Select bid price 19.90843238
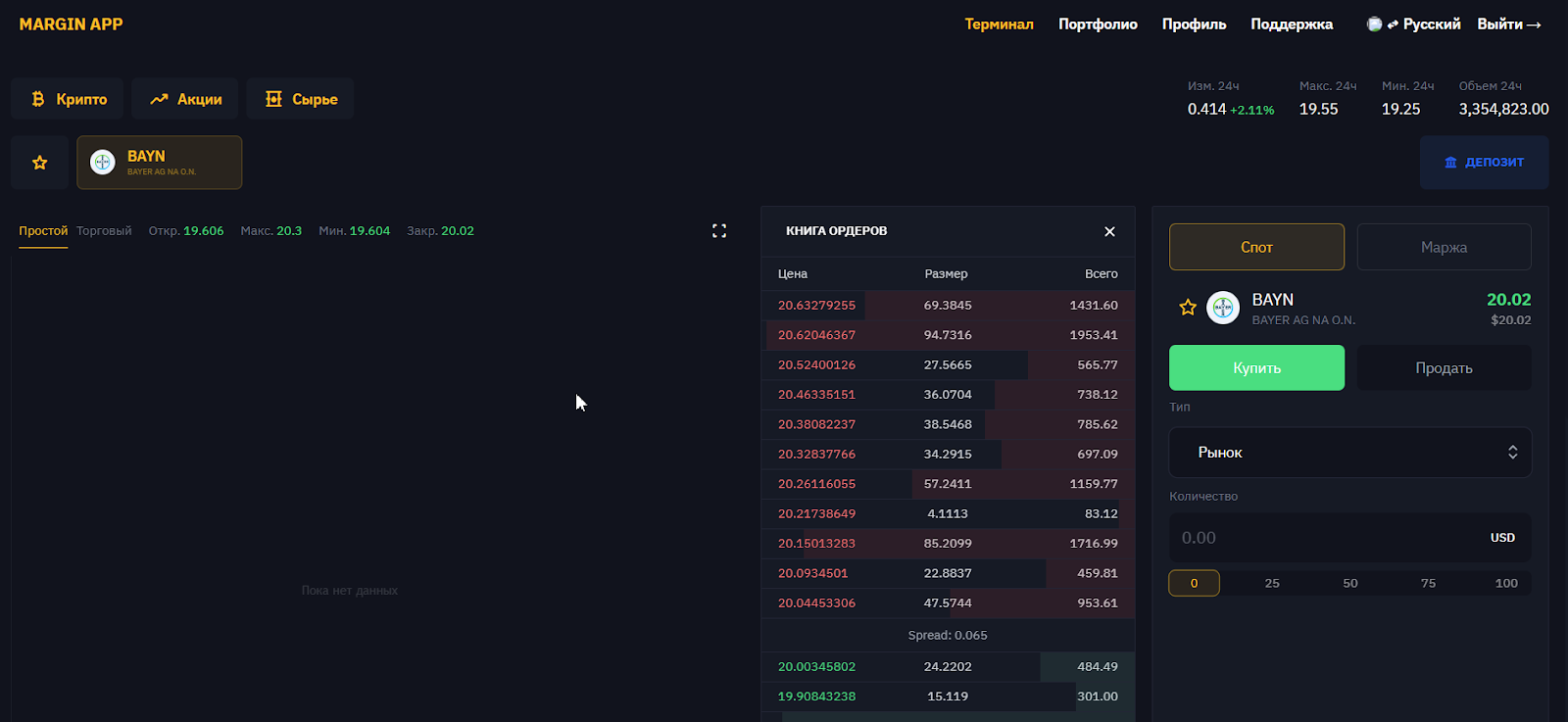The width and height of the screenshot is (1568, 722). pos(816,697)
